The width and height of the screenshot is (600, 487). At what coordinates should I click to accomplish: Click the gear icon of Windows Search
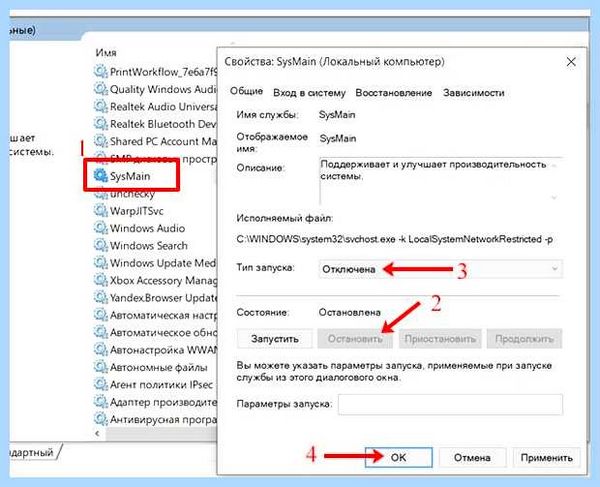101,245
